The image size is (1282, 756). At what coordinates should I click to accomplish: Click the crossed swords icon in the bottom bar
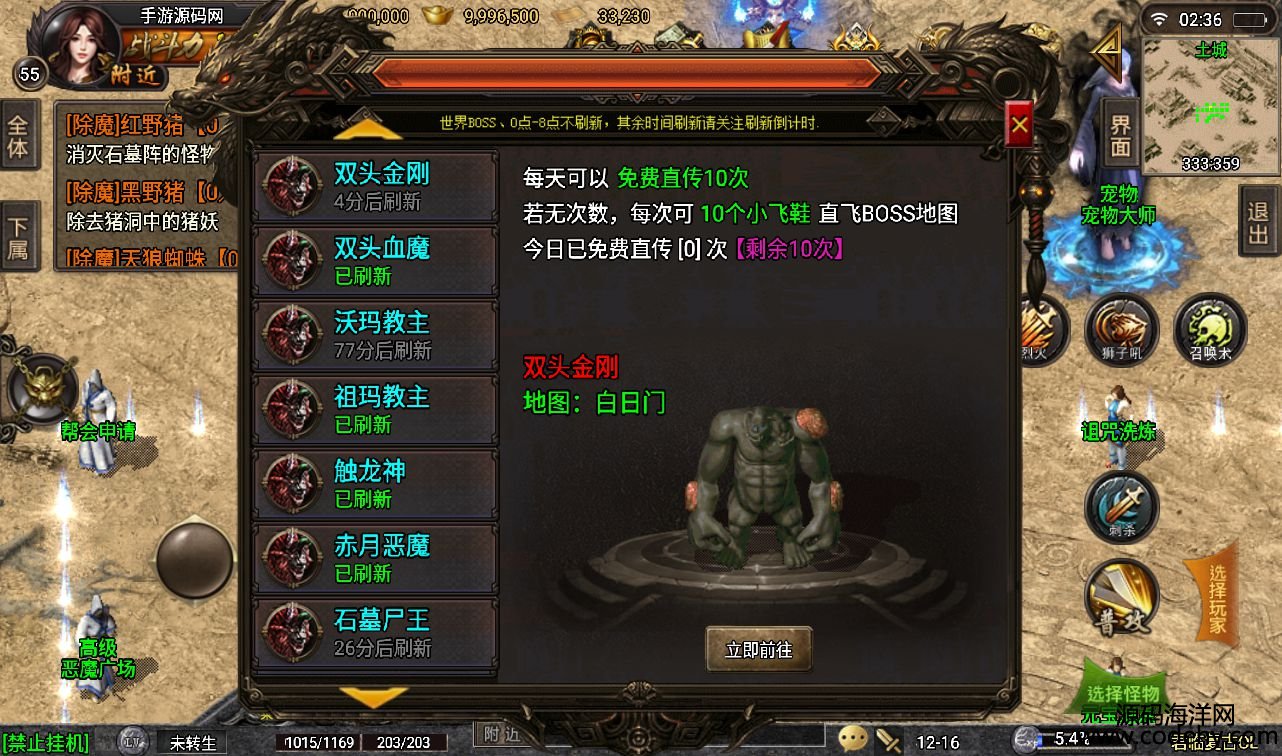point(889,740)
